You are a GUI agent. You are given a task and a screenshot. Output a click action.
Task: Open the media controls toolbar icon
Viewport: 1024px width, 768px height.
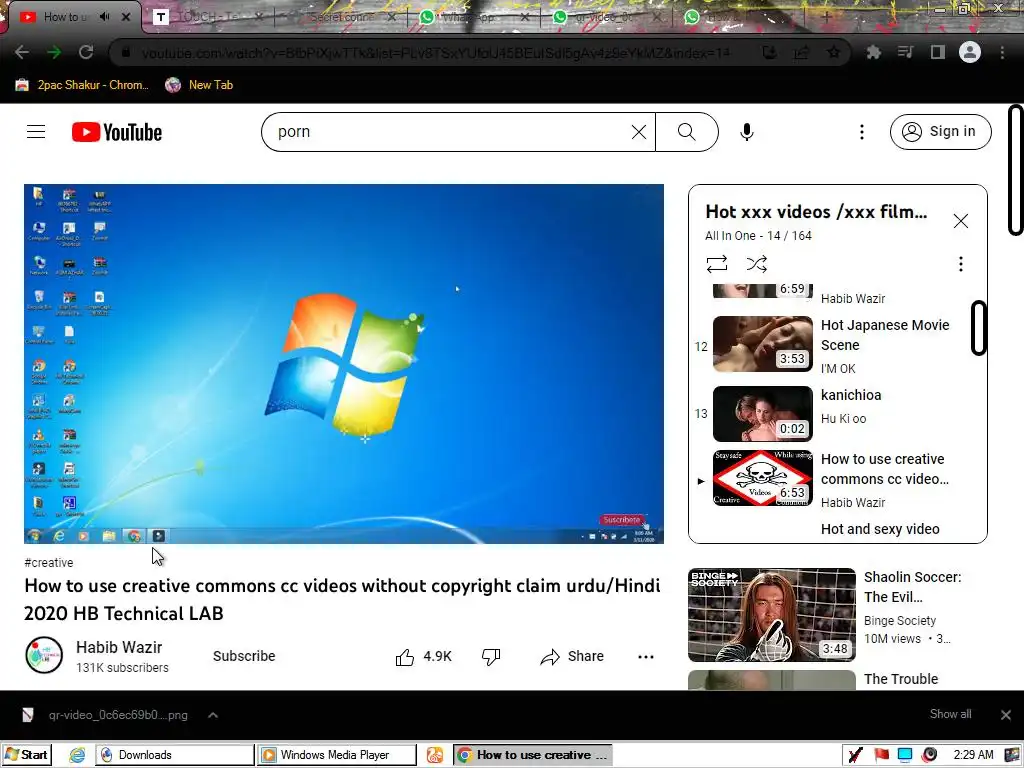(905, 52)
